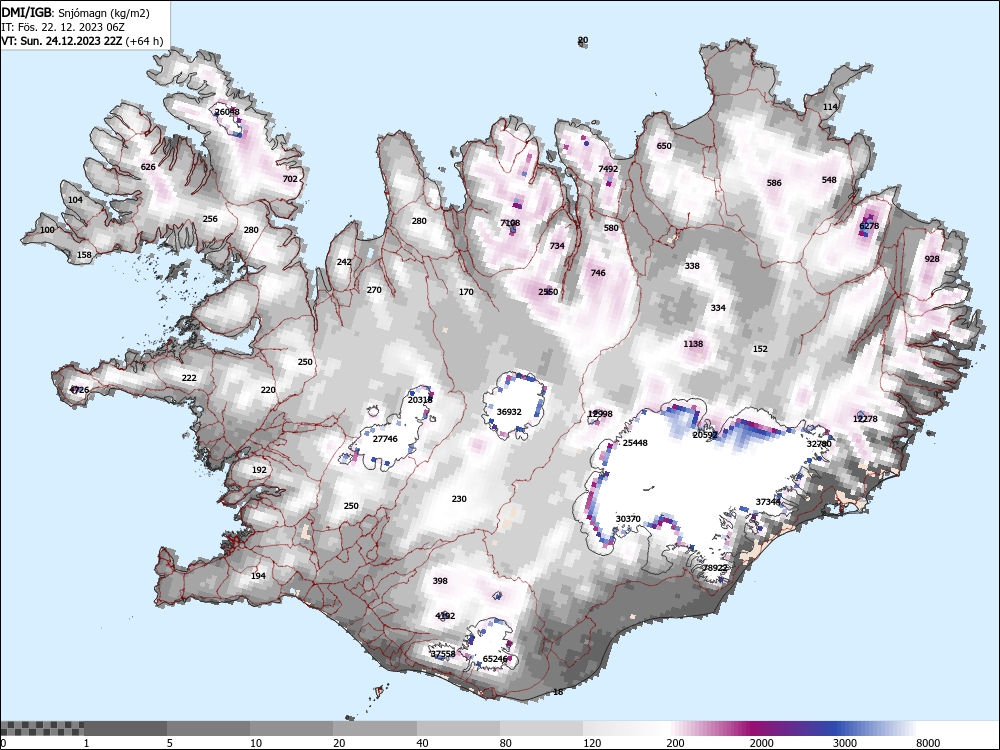Click the legend label '5'

(x=170, y=743)
